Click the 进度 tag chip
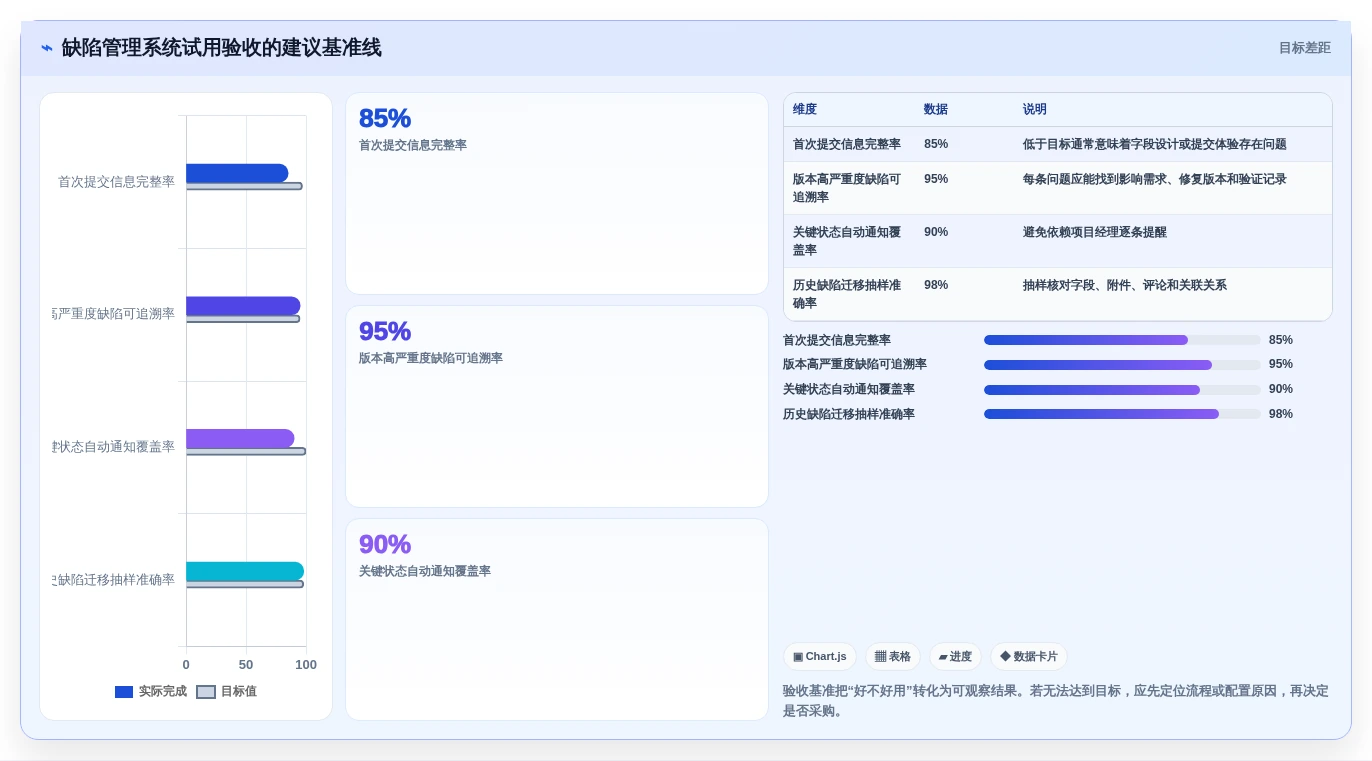The image size is (1372, 761). click(x=955, y=657)
